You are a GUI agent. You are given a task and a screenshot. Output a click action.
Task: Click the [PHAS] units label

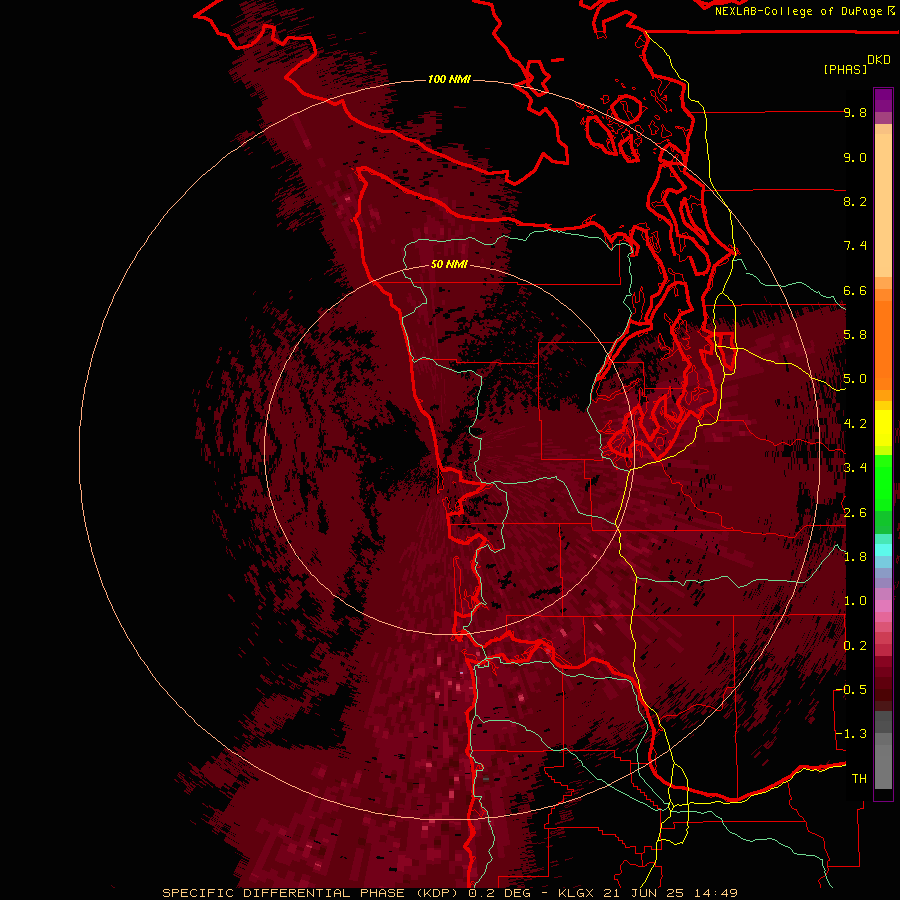(x=845, y=69)
